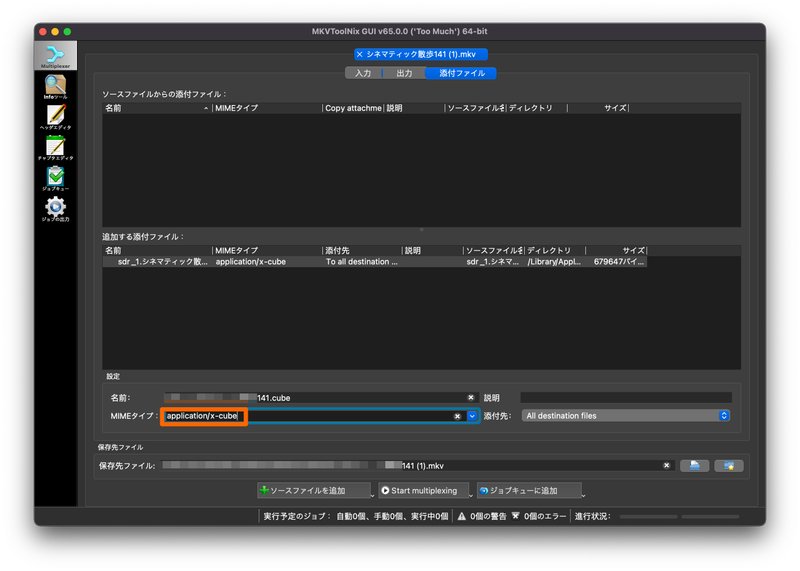
Task: Click ジョブキューに追加 button
Action: click(x=528, y=490)
